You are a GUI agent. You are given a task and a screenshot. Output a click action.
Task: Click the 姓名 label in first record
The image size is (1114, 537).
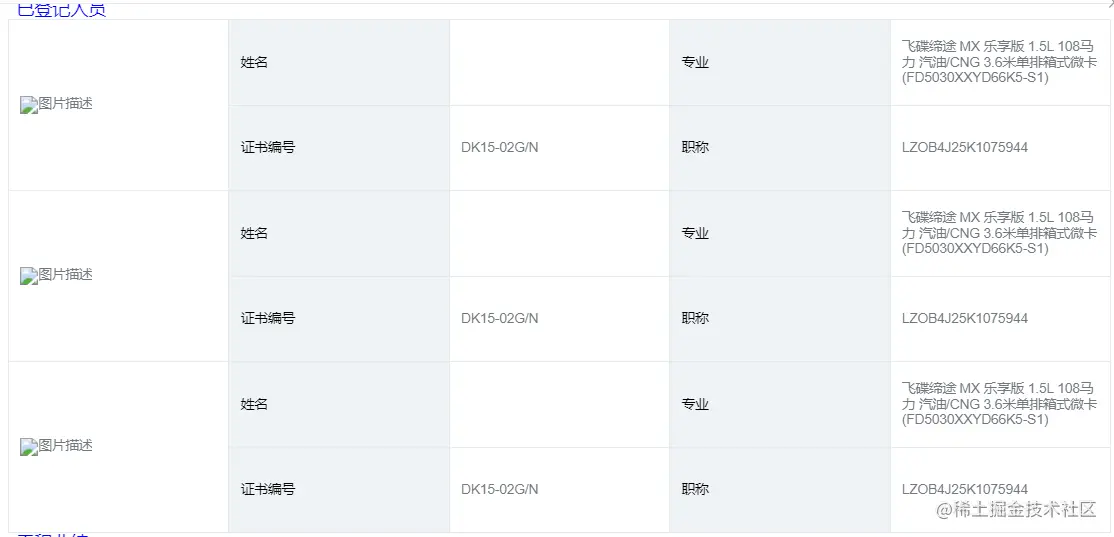pyautogui.click(x=254, y=62)
